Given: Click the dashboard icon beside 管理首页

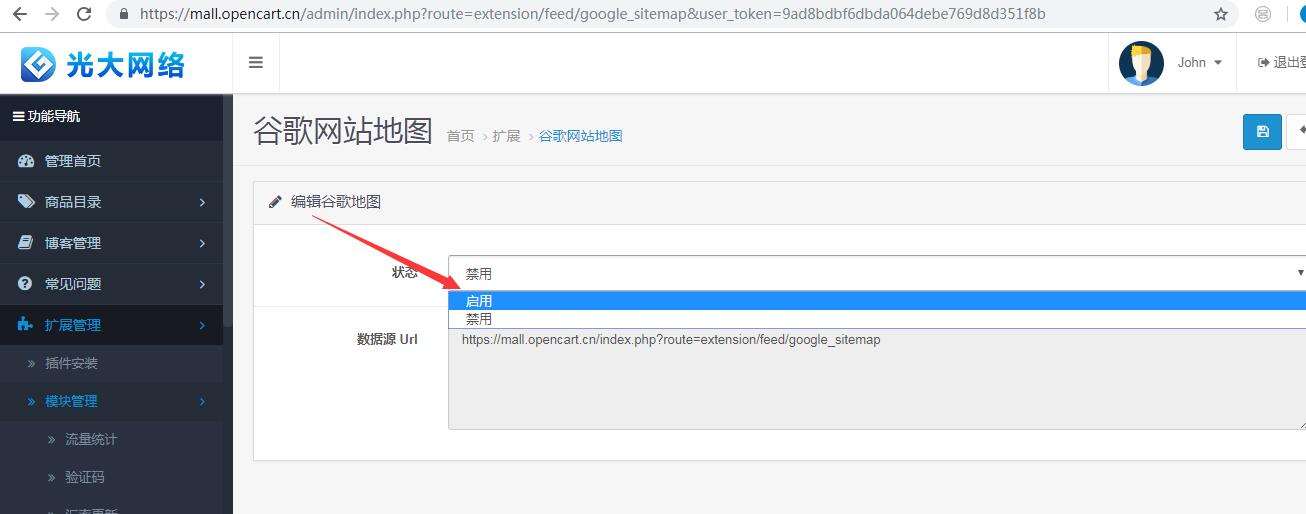Looking at the screenshot, I should (x=26, y=161).
